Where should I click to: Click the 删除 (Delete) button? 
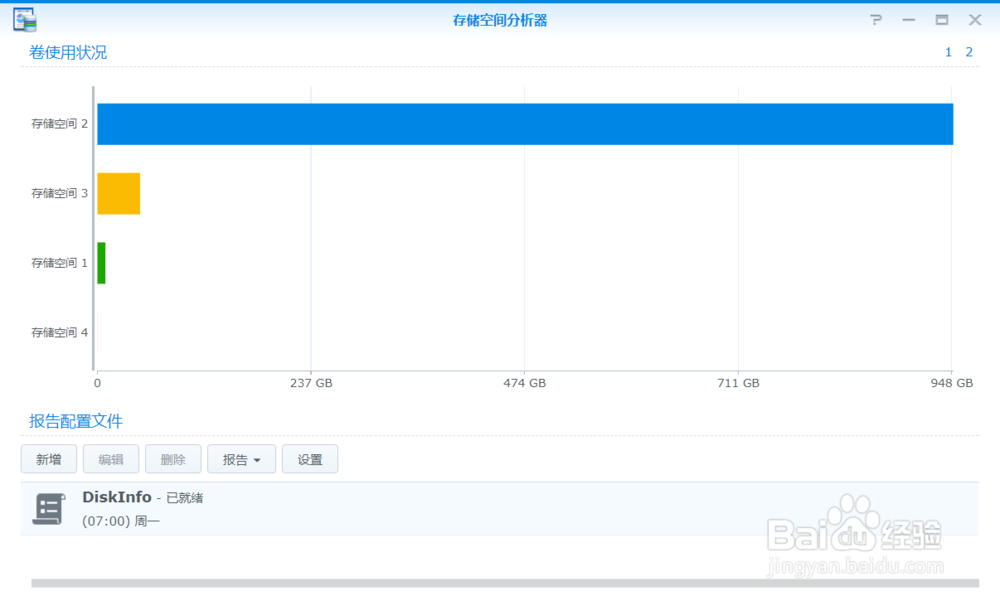pos(173,459)
